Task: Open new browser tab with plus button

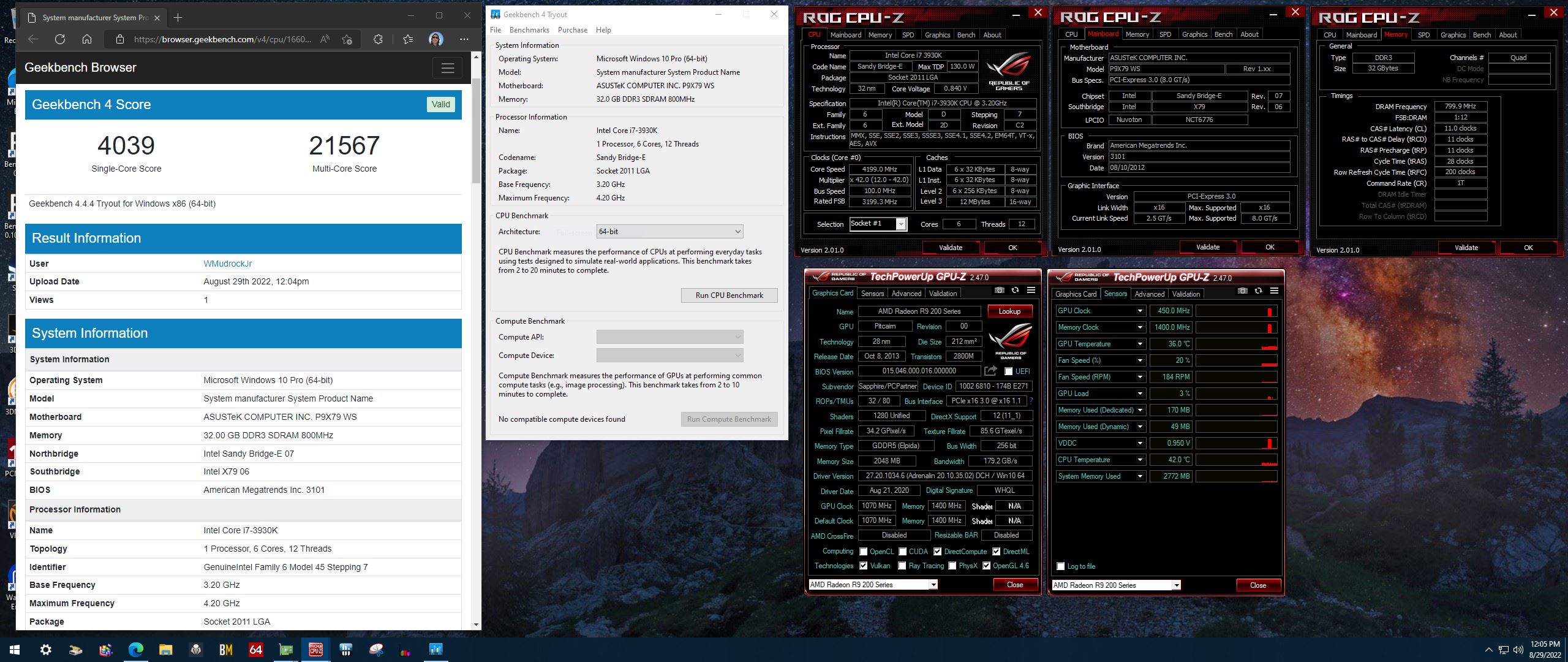Action: (x=178, y=17)
